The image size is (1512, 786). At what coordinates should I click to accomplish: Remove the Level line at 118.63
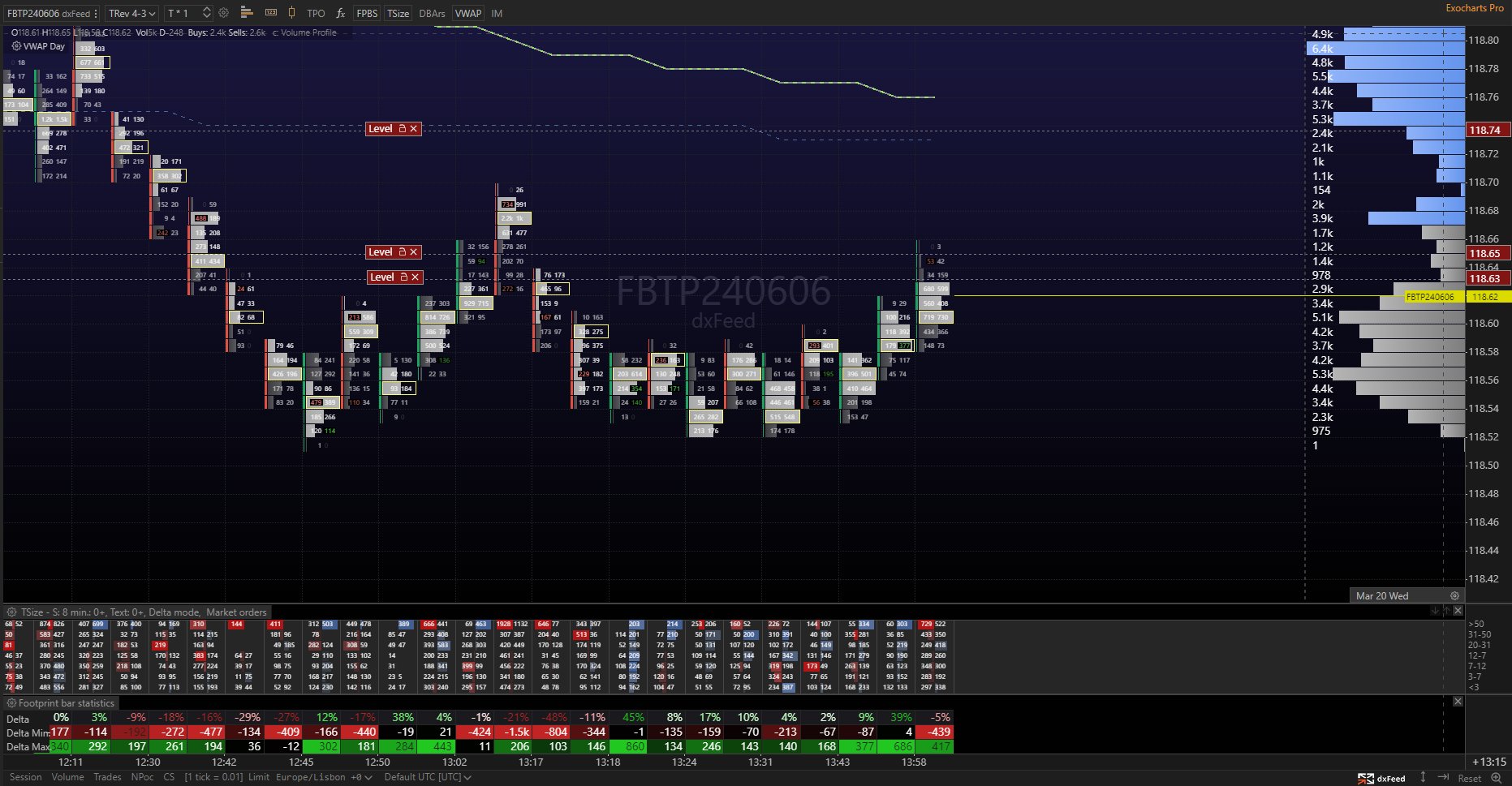[416, 277]
